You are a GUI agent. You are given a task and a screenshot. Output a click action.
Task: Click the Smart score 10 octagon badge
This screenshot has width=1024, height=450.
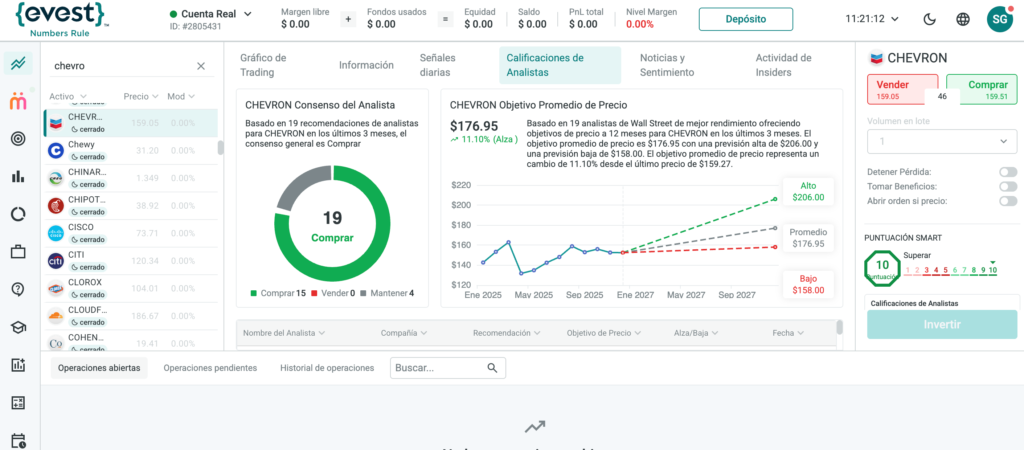click(x=882, y=267)
